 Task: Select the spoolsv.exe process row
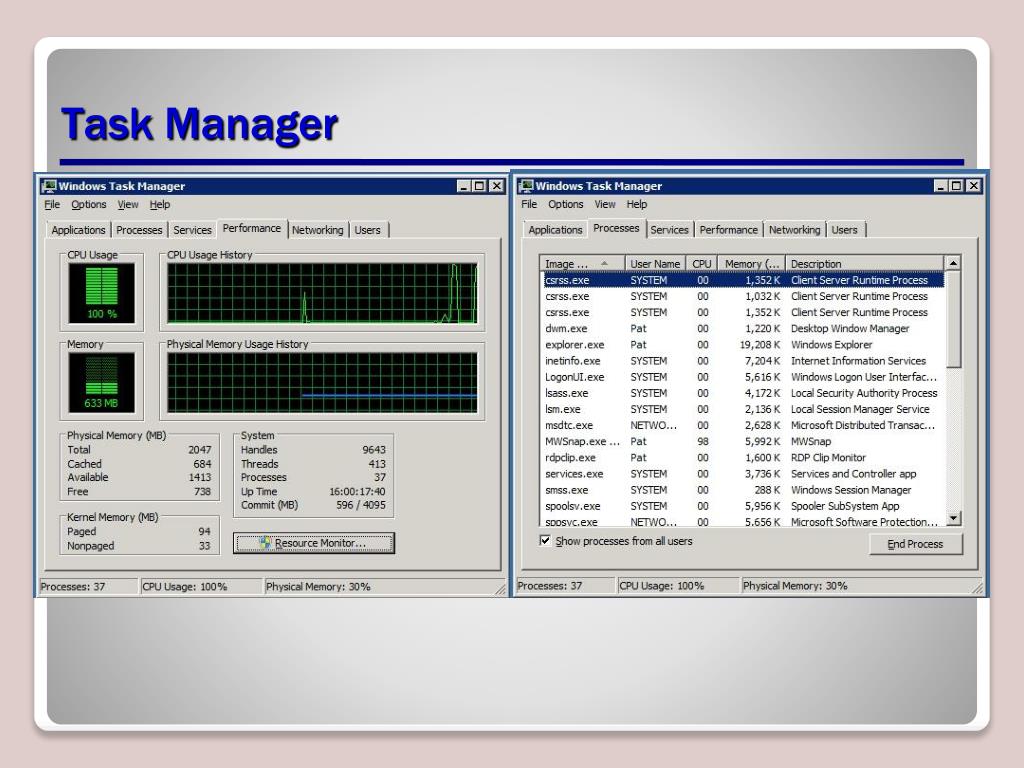pos(743,506)
